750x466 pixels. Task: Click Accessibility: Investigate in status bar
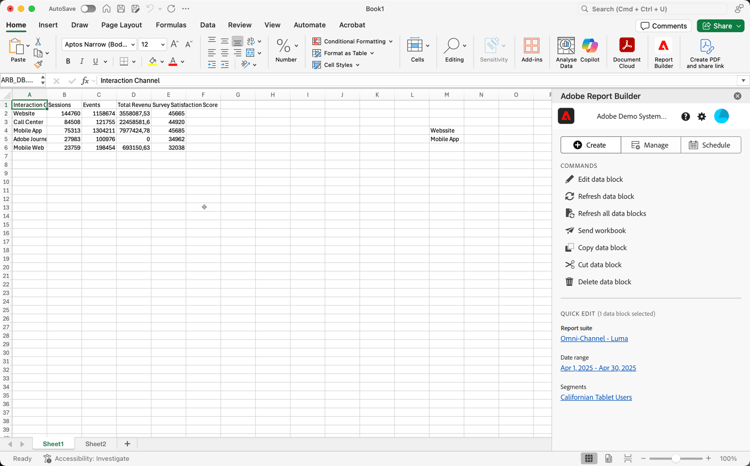[87, 458]
